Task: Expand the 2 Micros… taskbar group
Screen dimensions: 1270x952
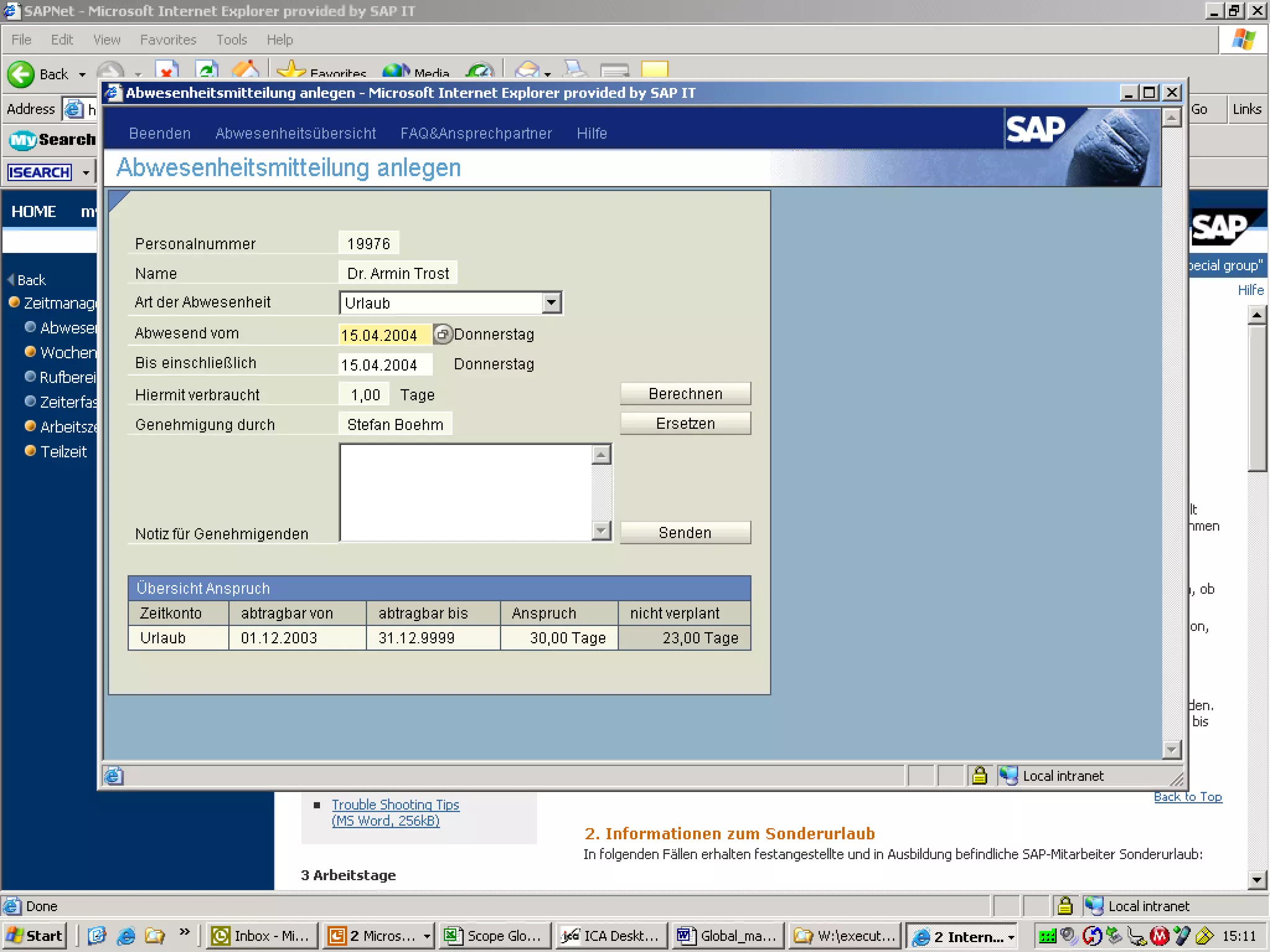Action: point(427,936)
